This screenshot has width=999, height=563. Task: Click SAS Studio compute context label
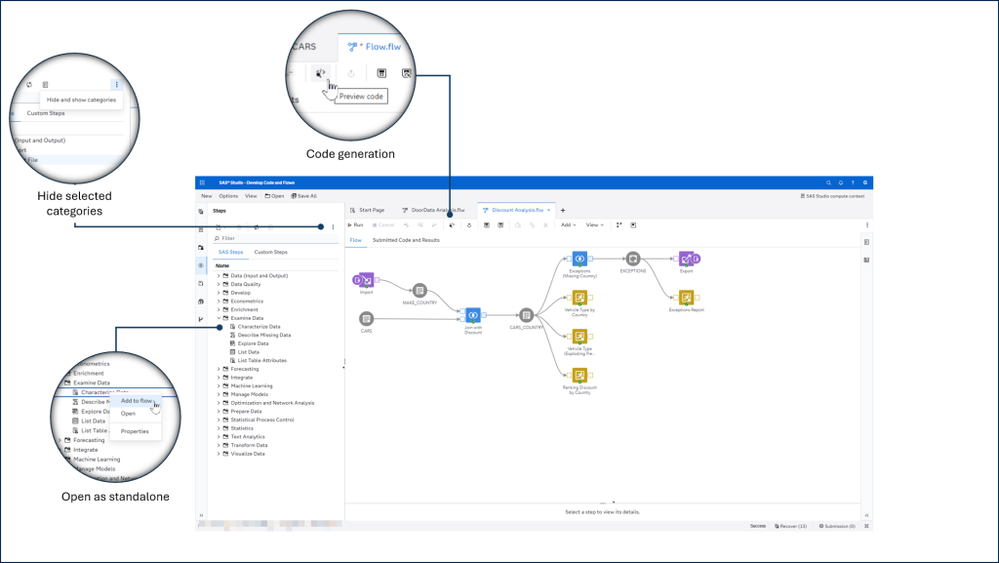[x=832, y=196]
